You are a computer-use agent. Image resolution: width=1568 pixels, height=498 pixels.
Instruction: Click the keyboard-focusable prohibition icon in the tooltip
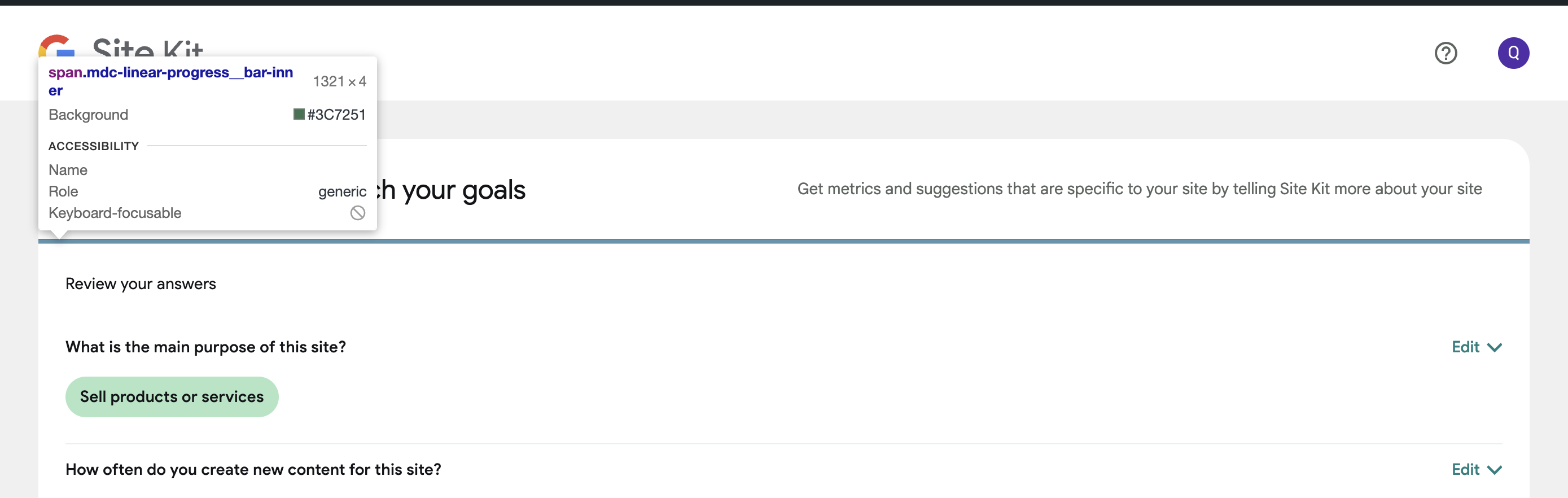[x=358, y=212]
